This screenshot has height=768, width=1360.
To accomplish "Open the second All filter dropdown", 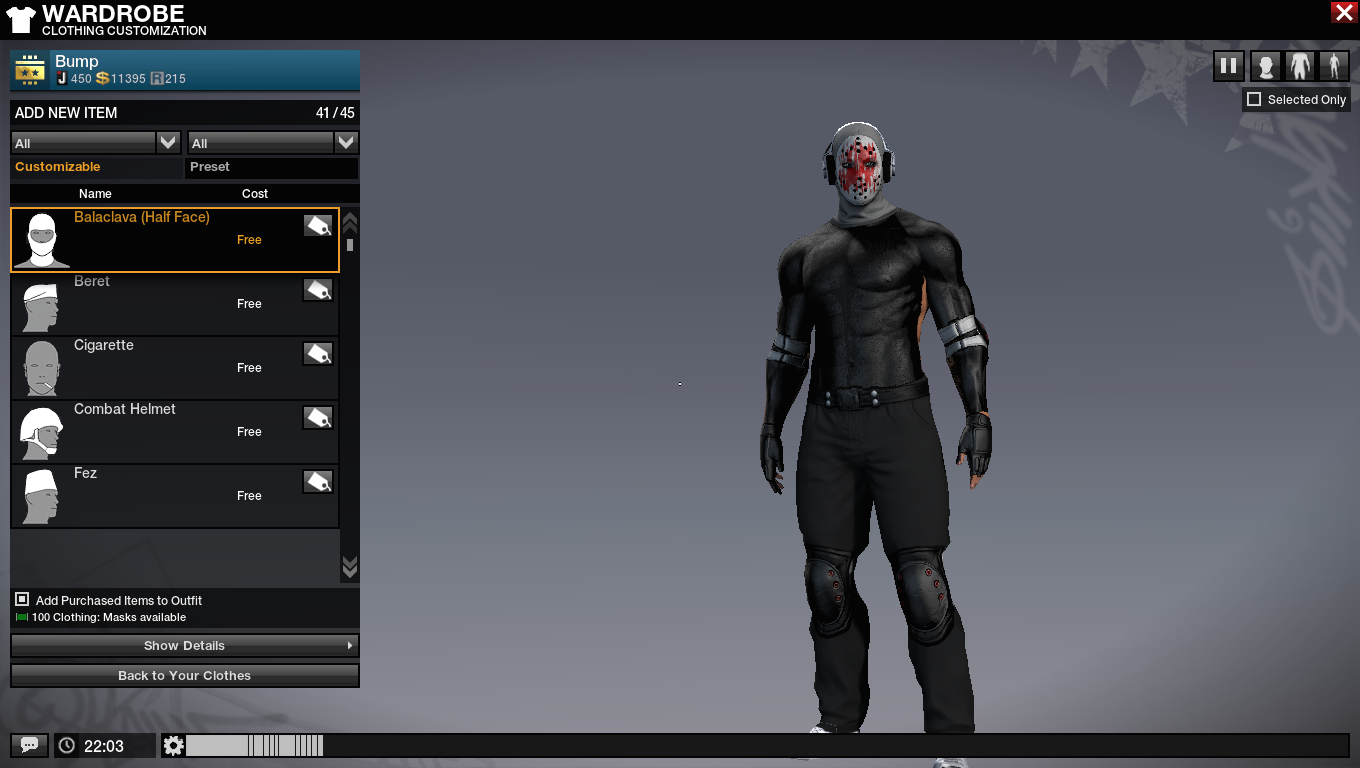I will (x=272, y=142).
